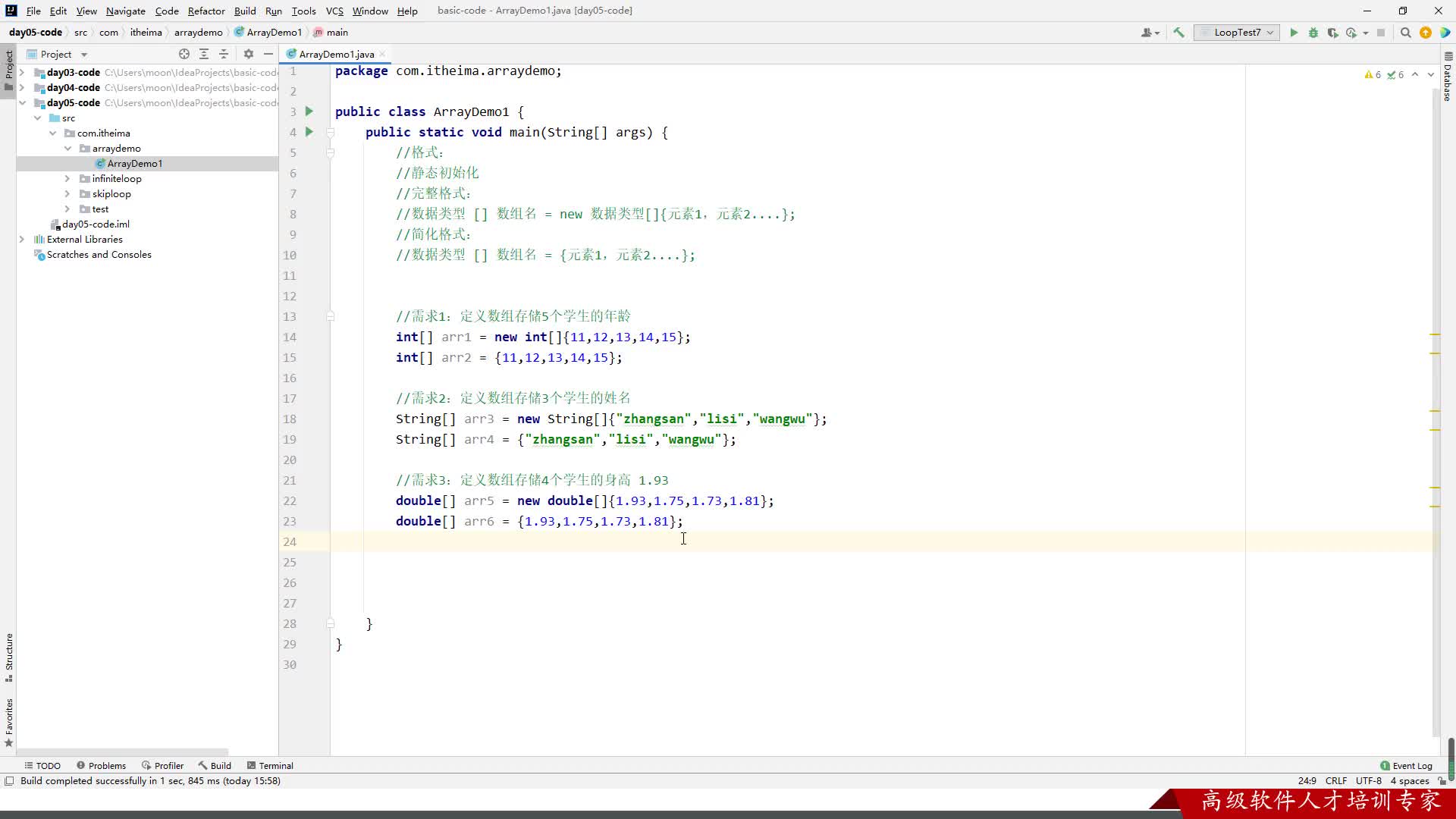Click on ArrayDemo1.java editor tab
Screen dimensions: 1456x819
coord(337,53)
